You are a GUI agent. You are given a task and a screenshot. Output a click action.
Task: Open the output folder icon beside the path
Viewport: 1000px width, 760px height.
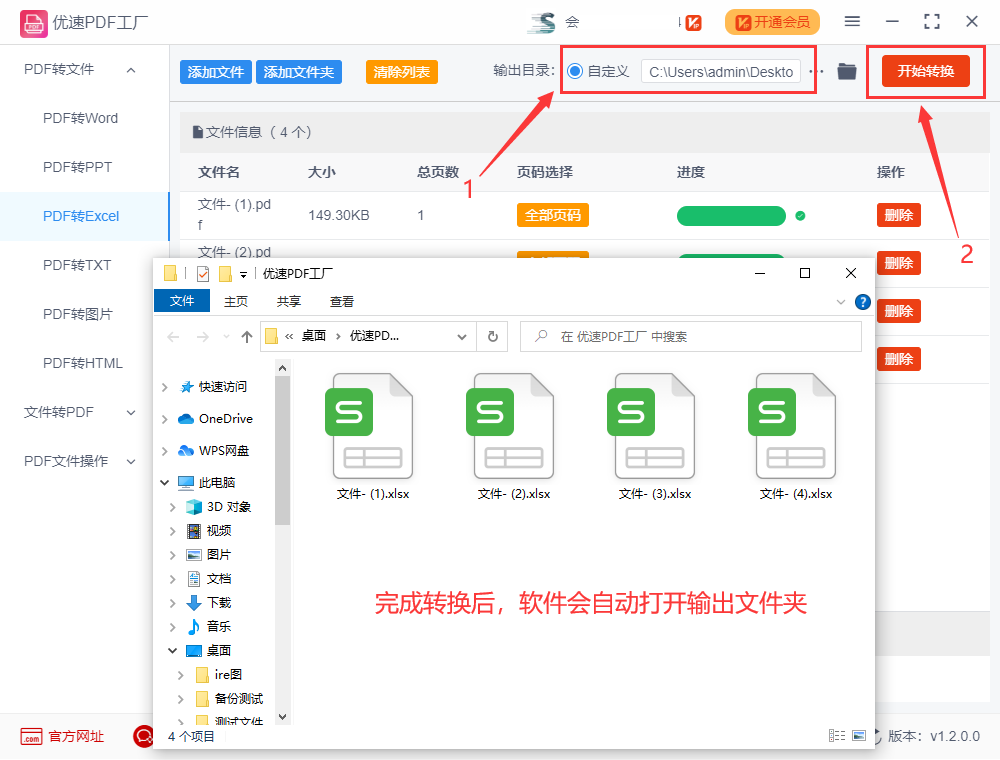coord(846,71)
